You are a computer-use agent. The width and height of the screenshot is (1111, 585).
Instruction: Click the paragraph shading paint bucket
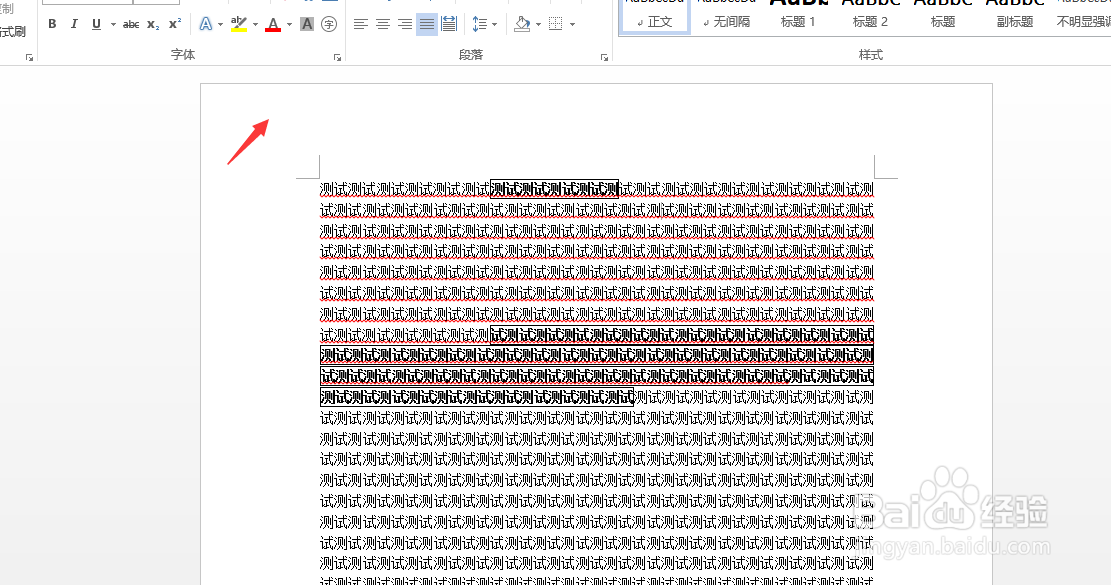pos(522,24)
